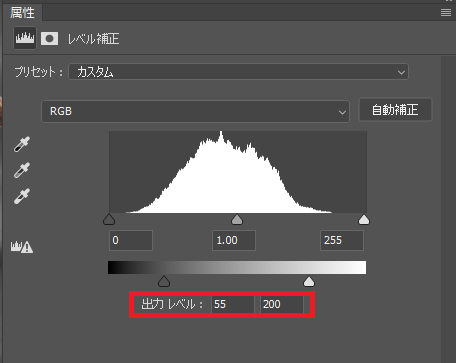456x363 pixels.
Task: Pick the gray point eyedropper
Action: tap(22, 170)
